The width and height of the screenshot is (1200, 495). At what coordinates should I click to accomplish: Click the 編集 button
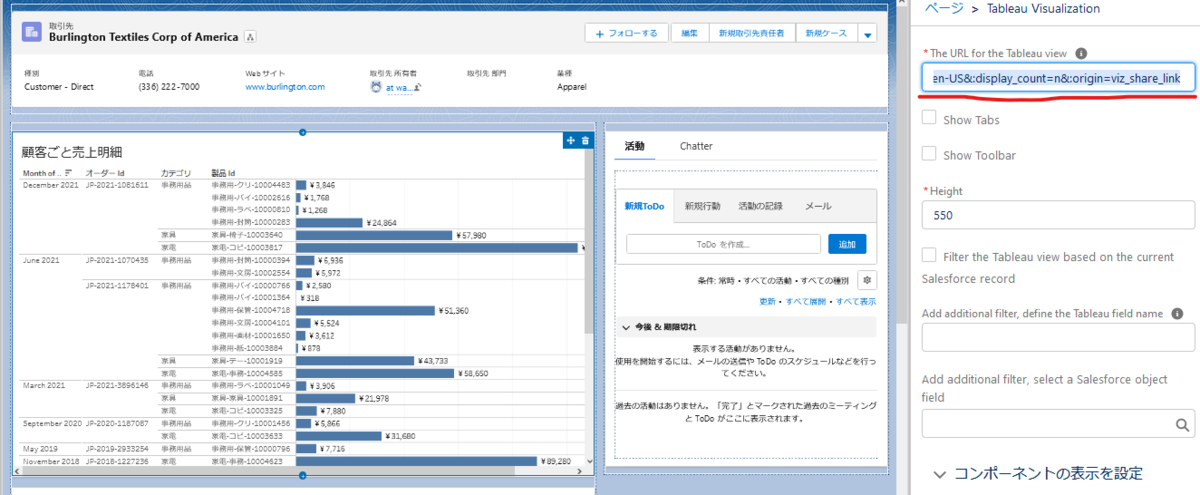coord(690,33)
